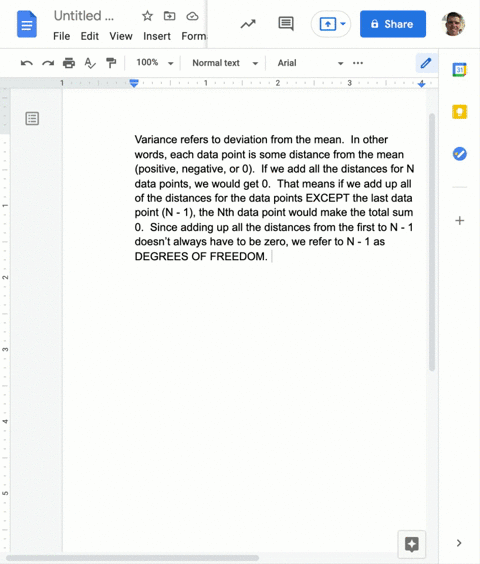Undo the last action
This screenshot has height=564, width=480.
pyautogui.click(x=27, y=63)
